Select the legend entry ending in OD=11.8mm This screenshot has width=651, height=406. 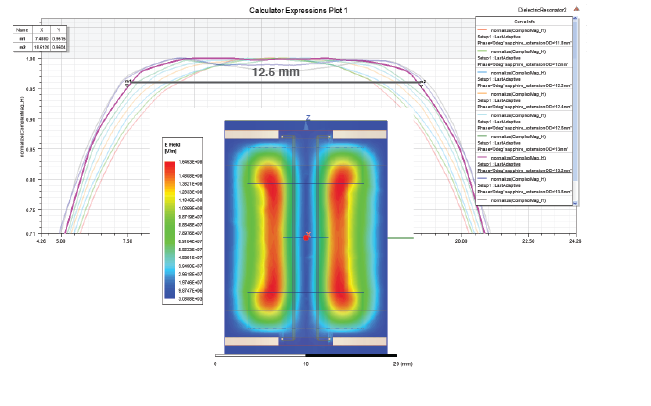(524, 36)
